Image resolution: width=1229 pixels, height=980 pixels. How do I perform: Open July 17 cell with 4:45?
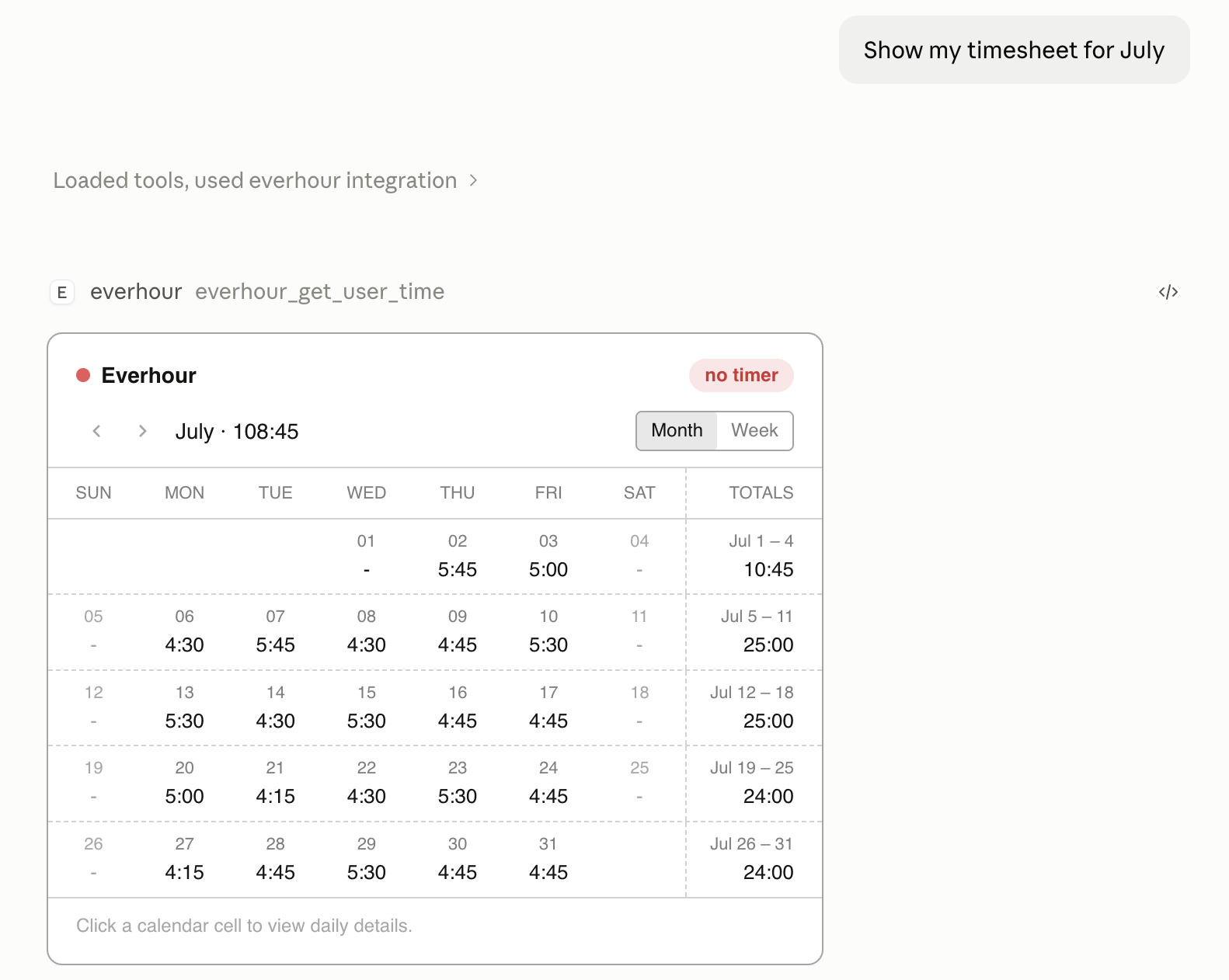pyautogui.click(x=548, y=707)
